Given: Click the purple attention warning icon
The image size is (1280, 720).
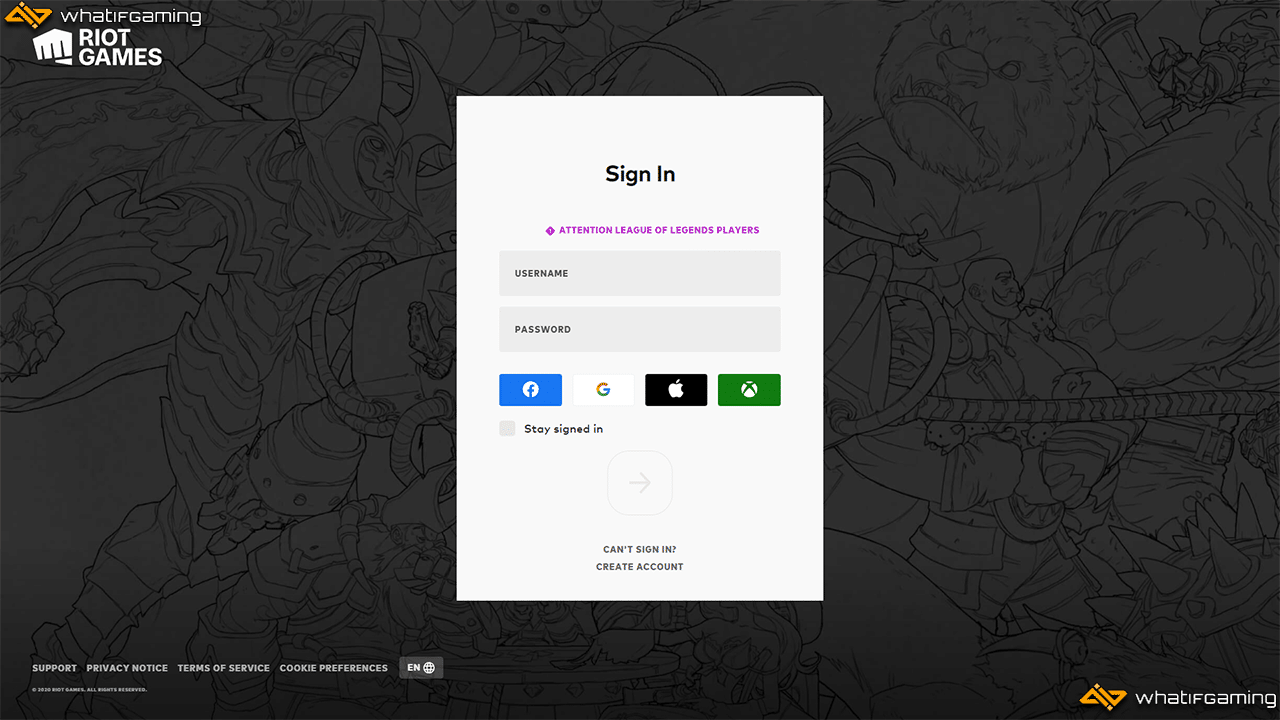Looking at the screenshot, I should click(x=550, y=231).
